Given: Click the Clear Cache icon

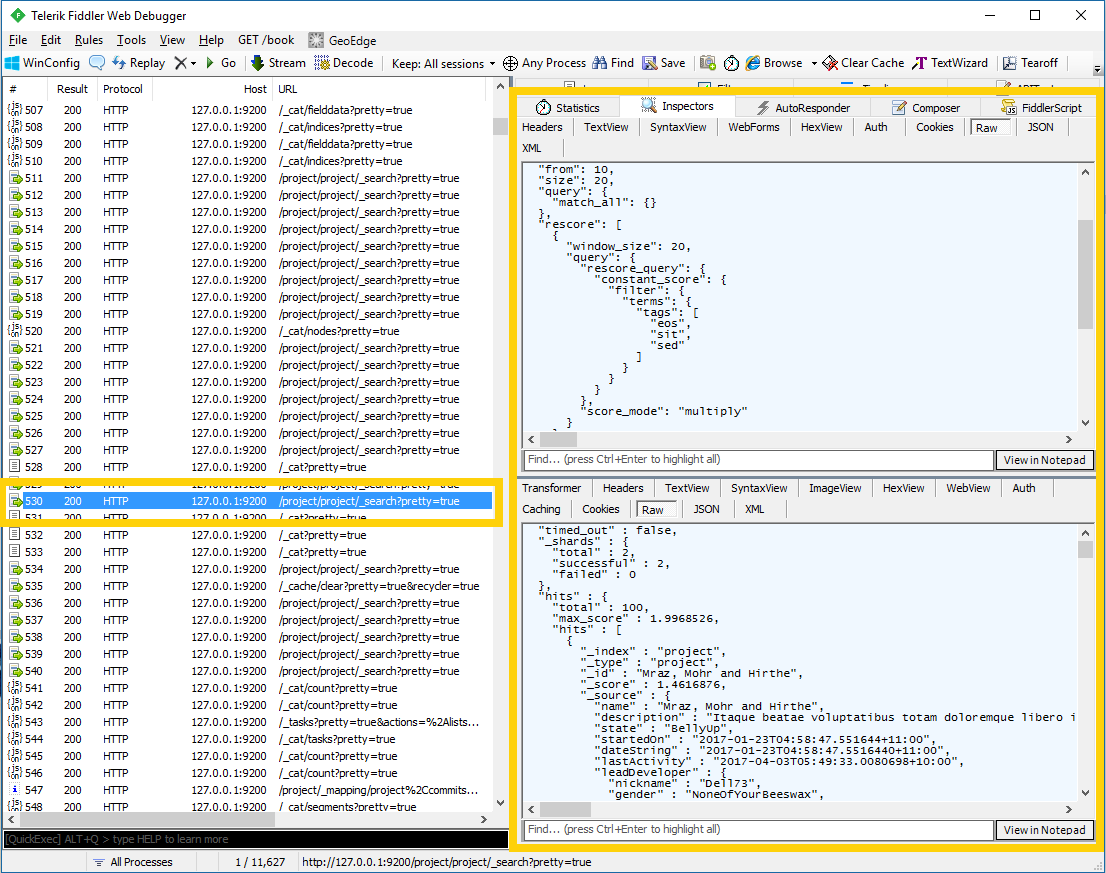Looking at the screenshot, I should coord(861,62).
